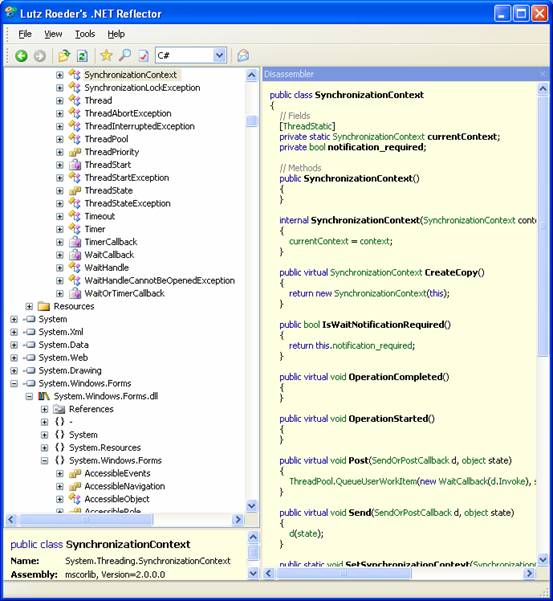Expand the SynchronizationLockException node

point(59,88)
